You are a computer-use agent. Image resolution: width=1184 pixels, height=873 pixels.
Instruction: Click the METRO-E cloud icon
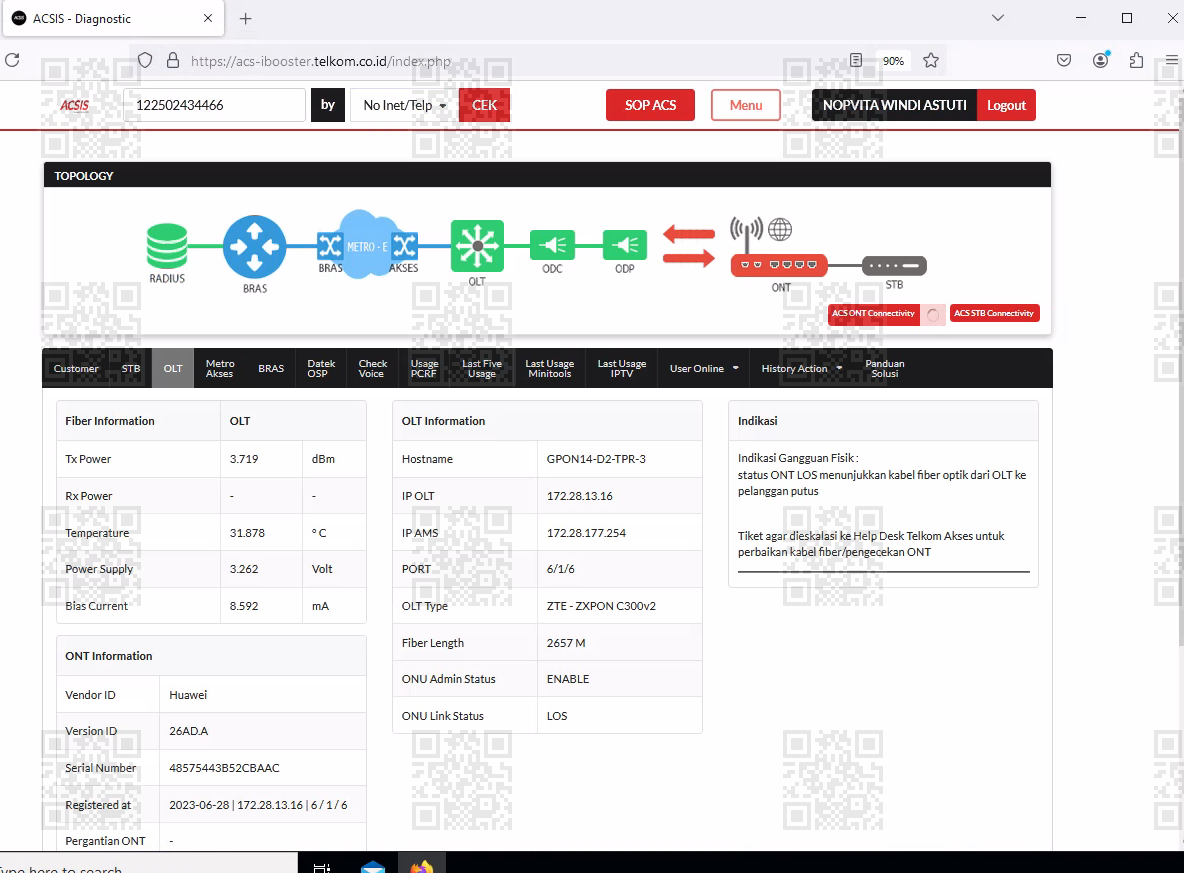pyautogui.click(x=368, y=245)
